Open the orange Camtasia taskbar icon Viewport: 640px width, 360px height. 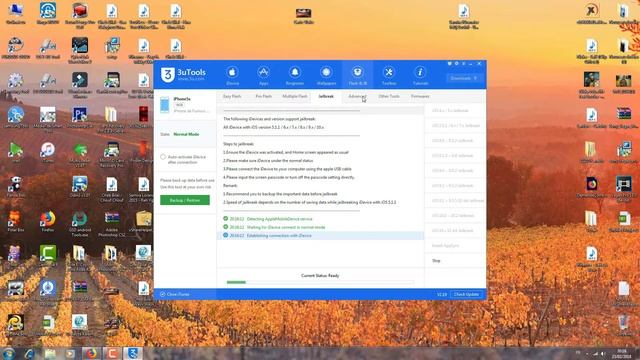112,353
